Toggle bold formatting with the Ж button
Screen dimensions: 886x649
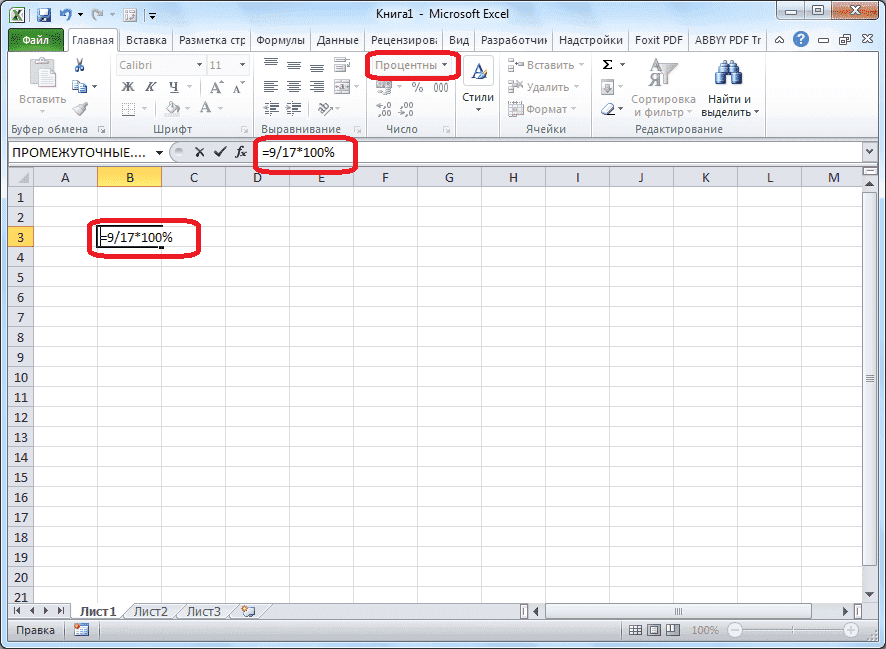click(126, 88)
